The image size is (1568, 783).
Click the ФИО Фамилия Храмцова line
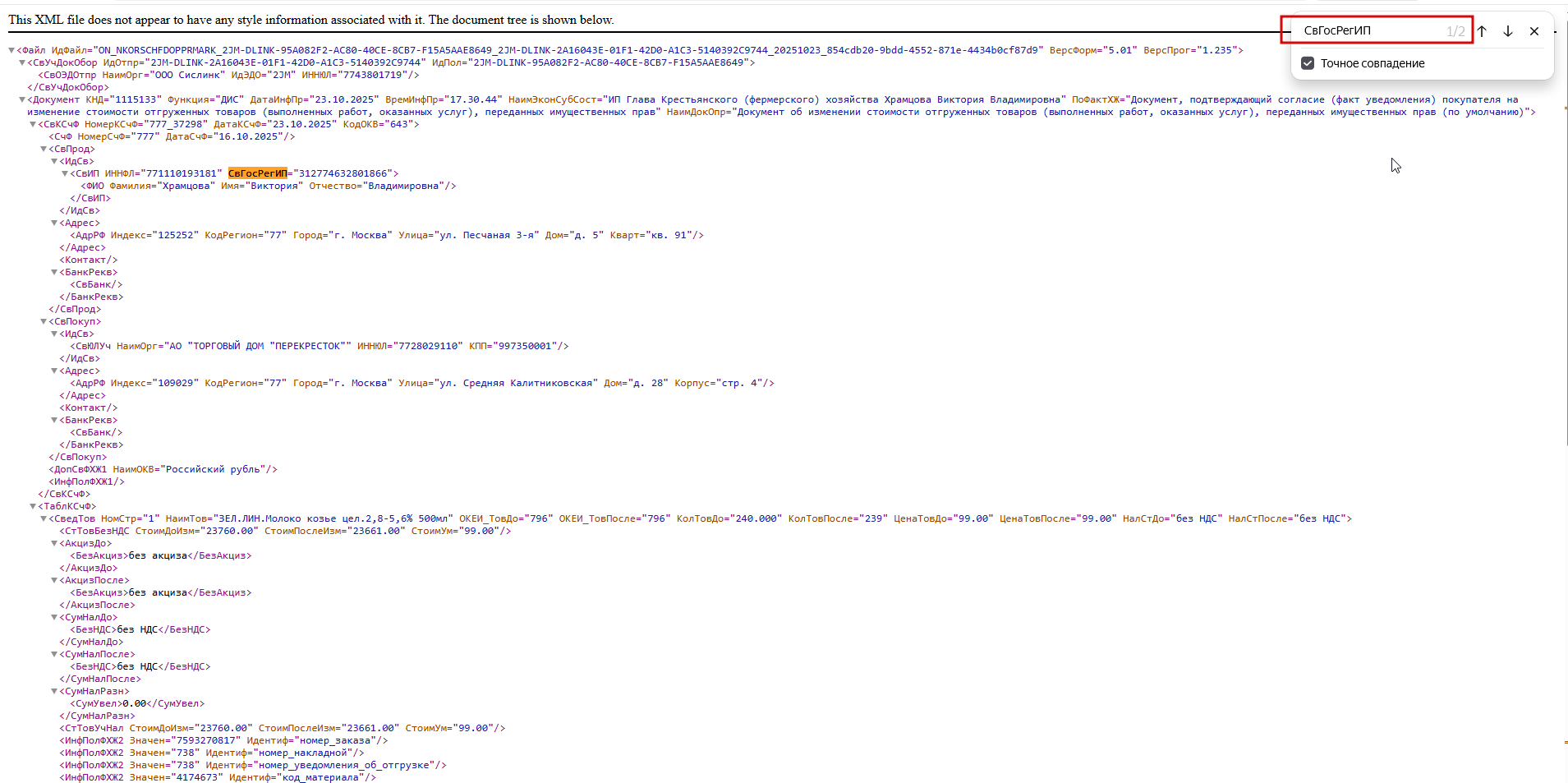point(269,186)
